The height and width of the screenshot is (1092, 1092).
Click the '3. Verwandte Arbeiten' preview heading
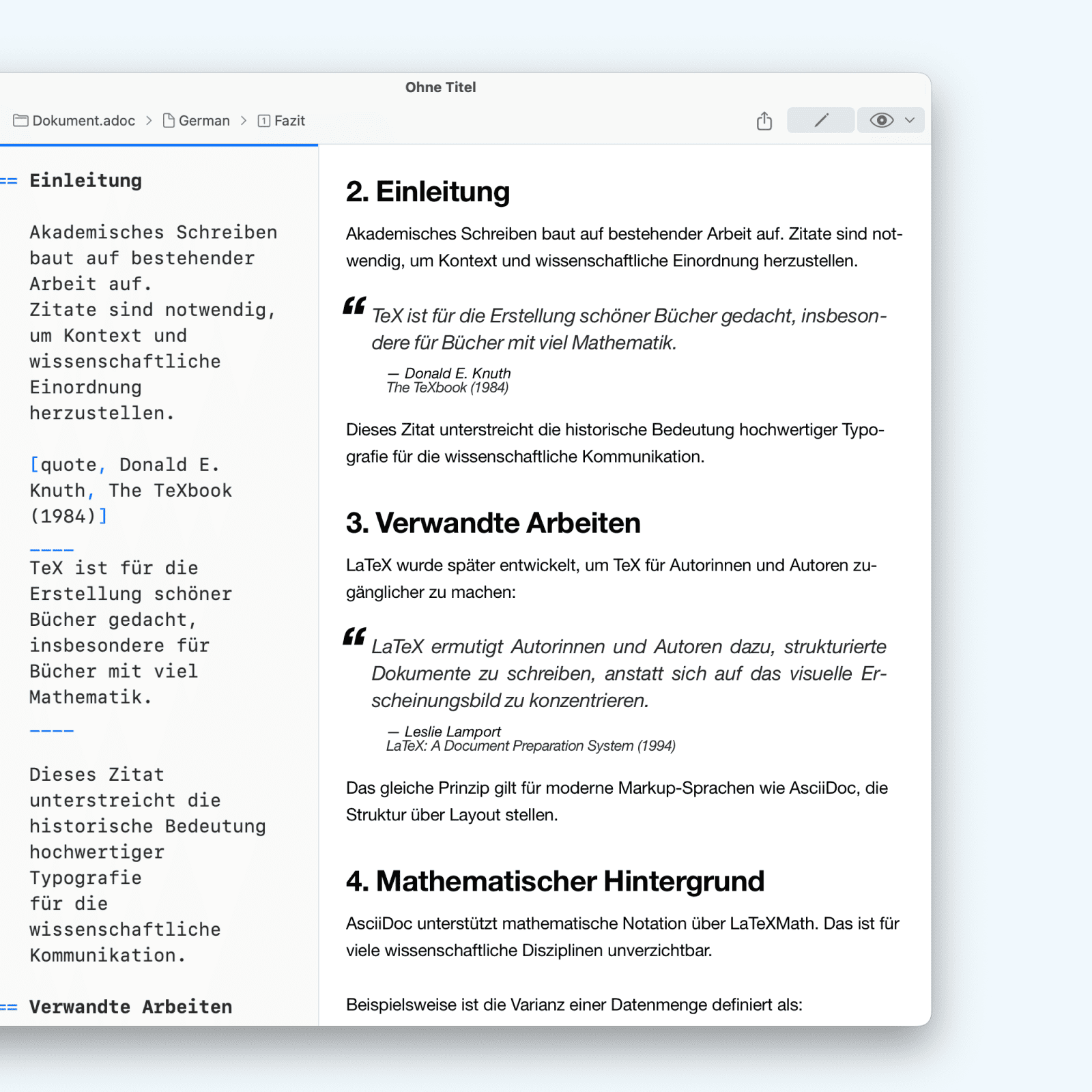click(493, 523)
